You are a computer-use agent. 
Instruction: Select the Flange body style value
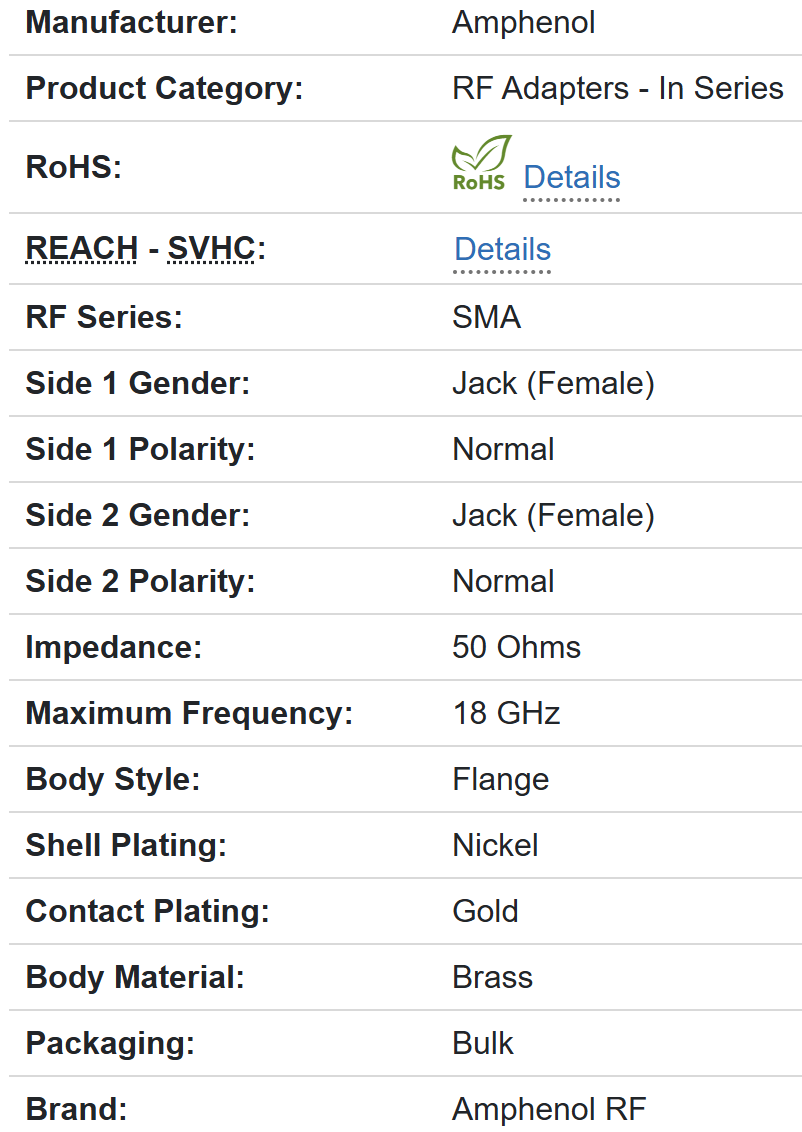(500, 780)
